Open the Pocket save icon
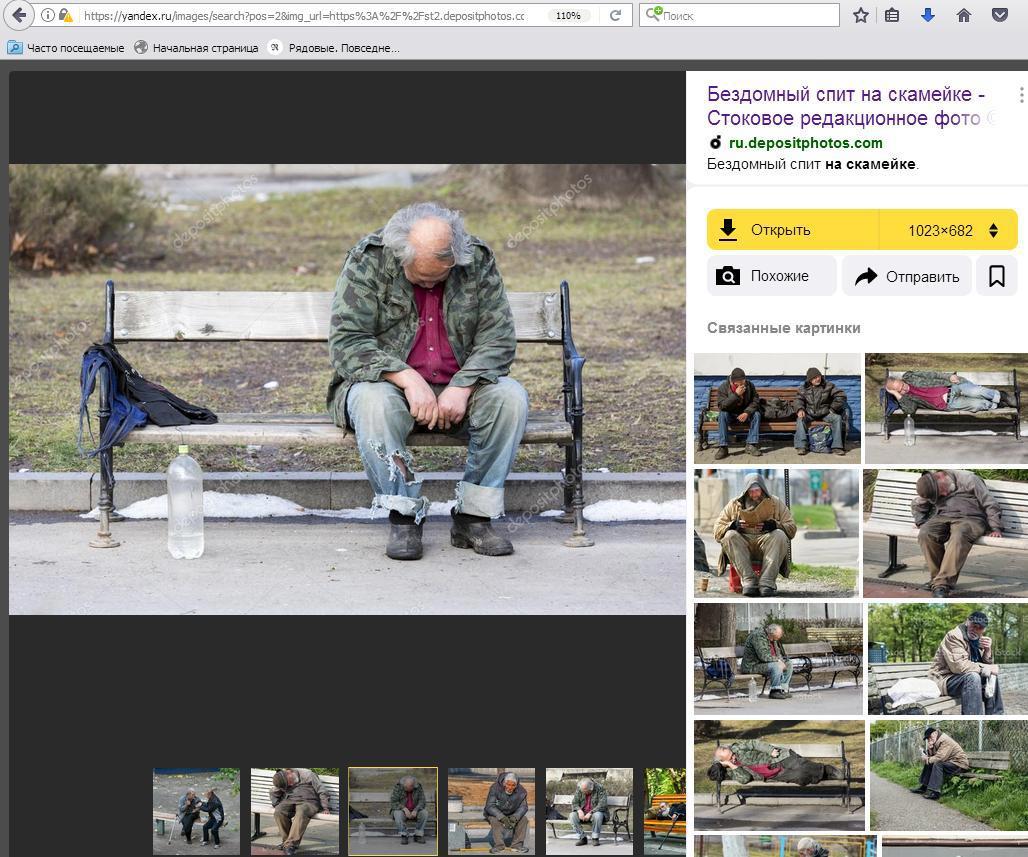 click(999, 15)
